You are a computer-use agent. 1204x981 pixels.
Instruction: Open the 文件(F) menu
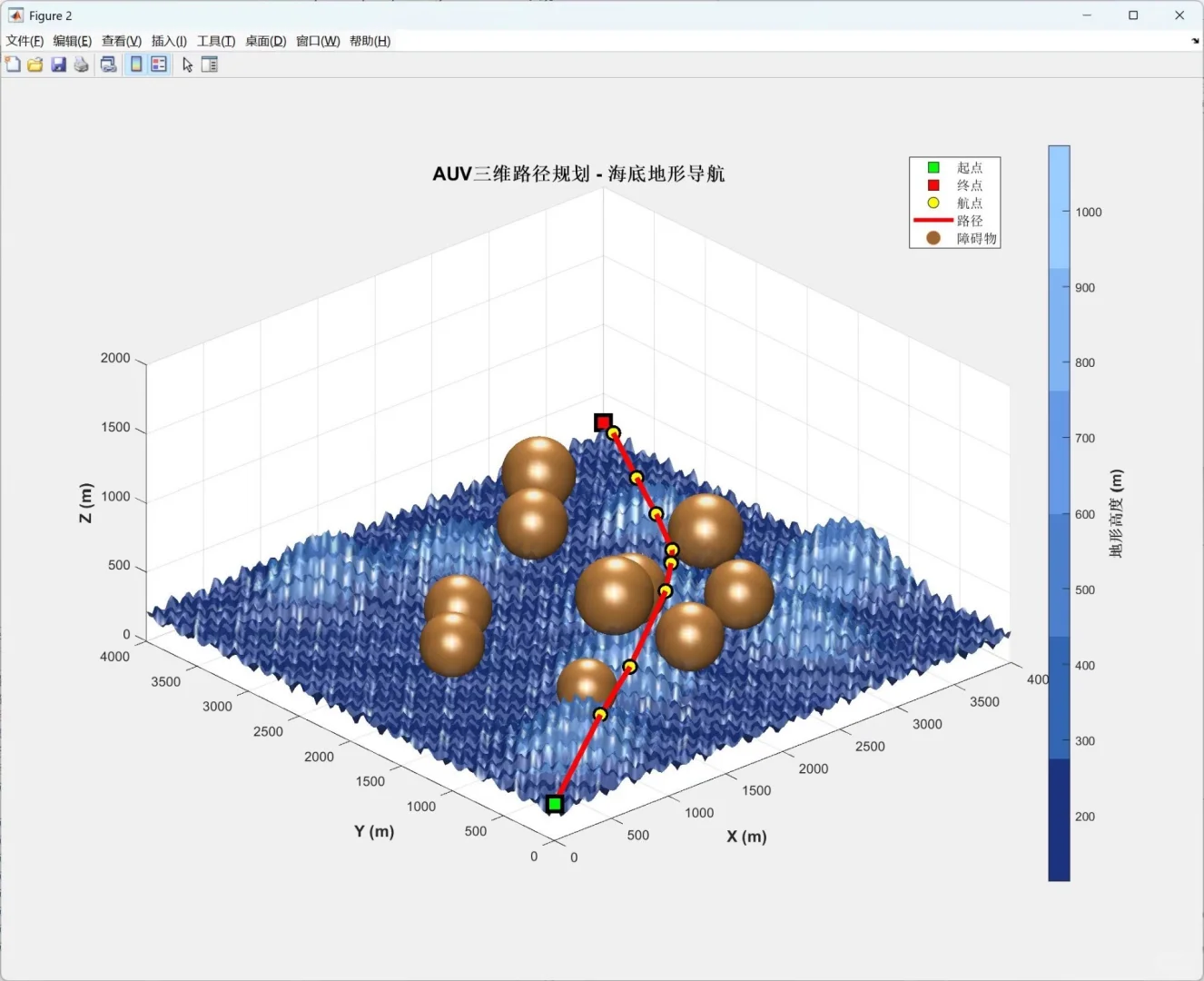[25, 41]
